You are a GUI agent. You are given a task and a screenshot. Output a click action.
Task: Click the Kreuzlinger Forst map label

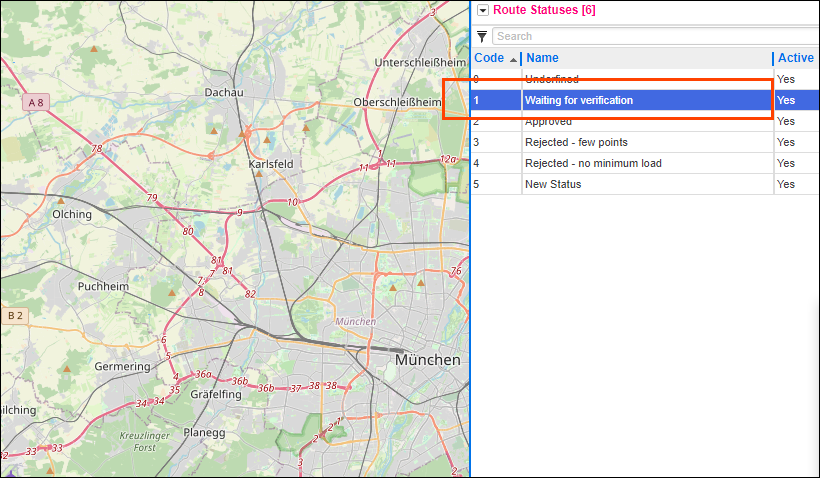pyautogui.click(x=144, y=441)
